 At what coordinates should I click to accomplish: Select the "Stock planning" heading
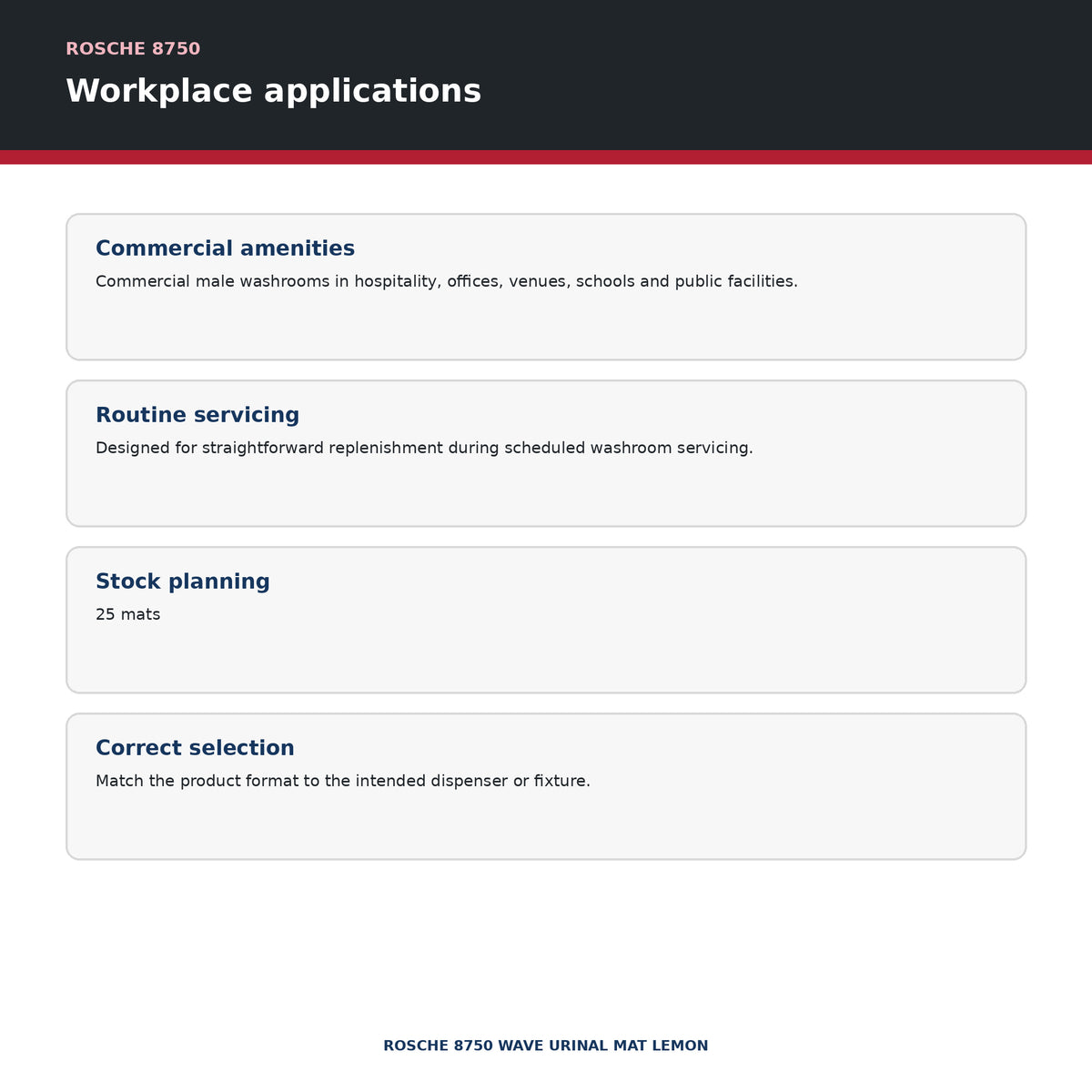point(183,581)
